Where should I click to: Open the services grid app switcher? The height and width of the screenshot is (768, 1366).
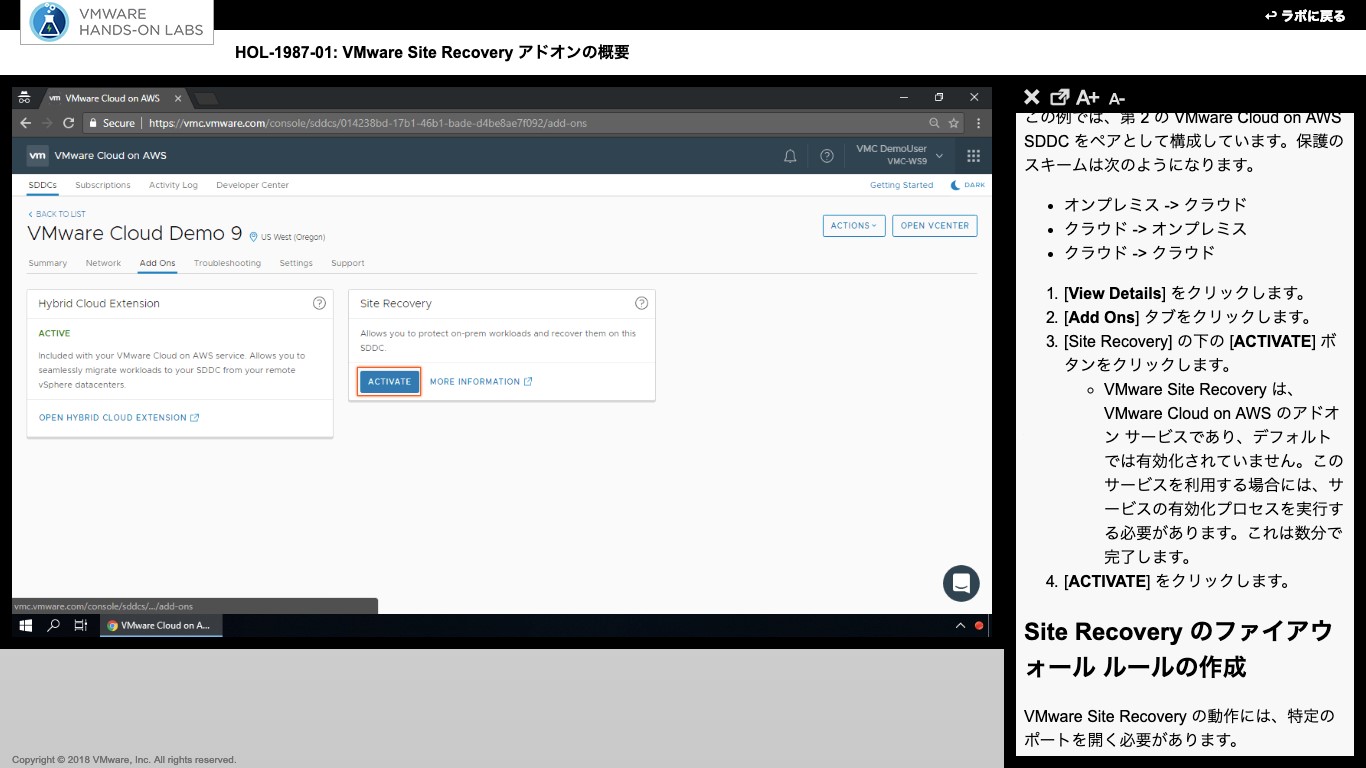(x=973, y=156)
